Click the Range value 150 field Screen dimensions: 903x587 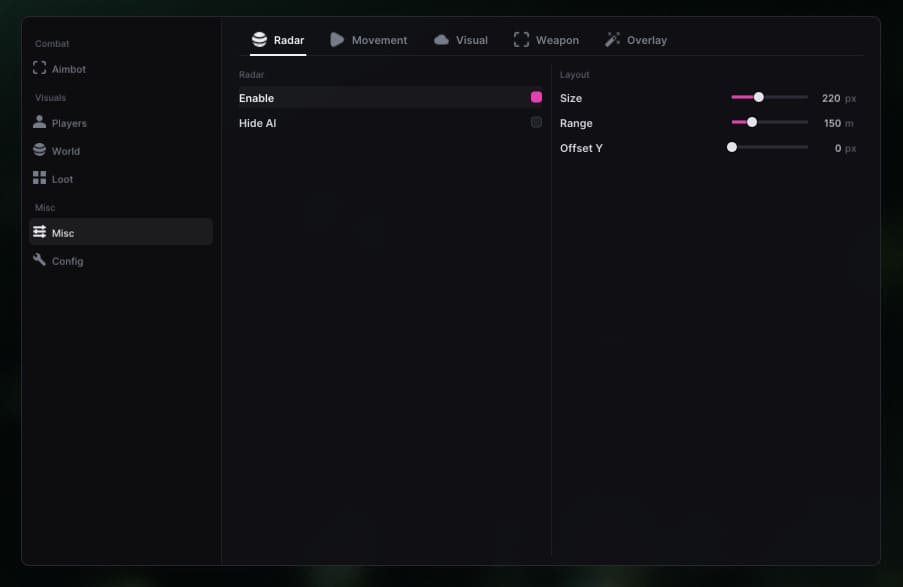pos(832,123)
